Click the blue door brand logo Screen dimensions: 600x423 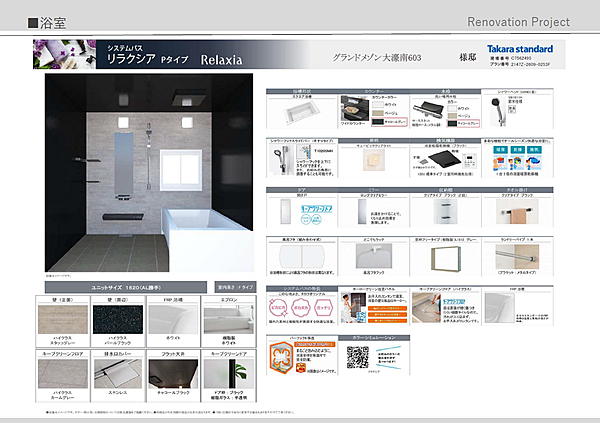pos(317,209)
